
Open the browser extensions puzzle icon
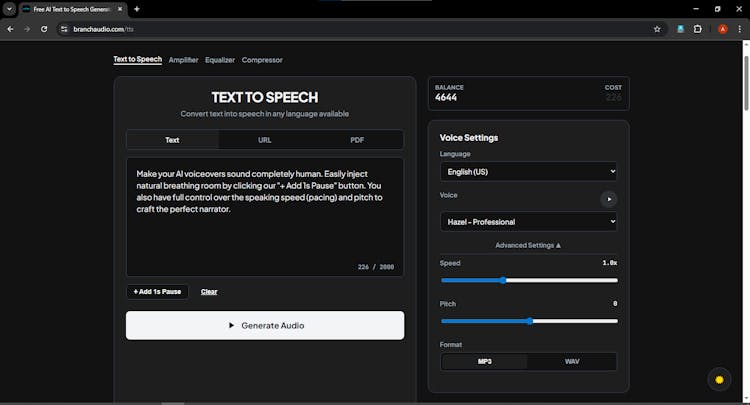[x=698, y=29]
